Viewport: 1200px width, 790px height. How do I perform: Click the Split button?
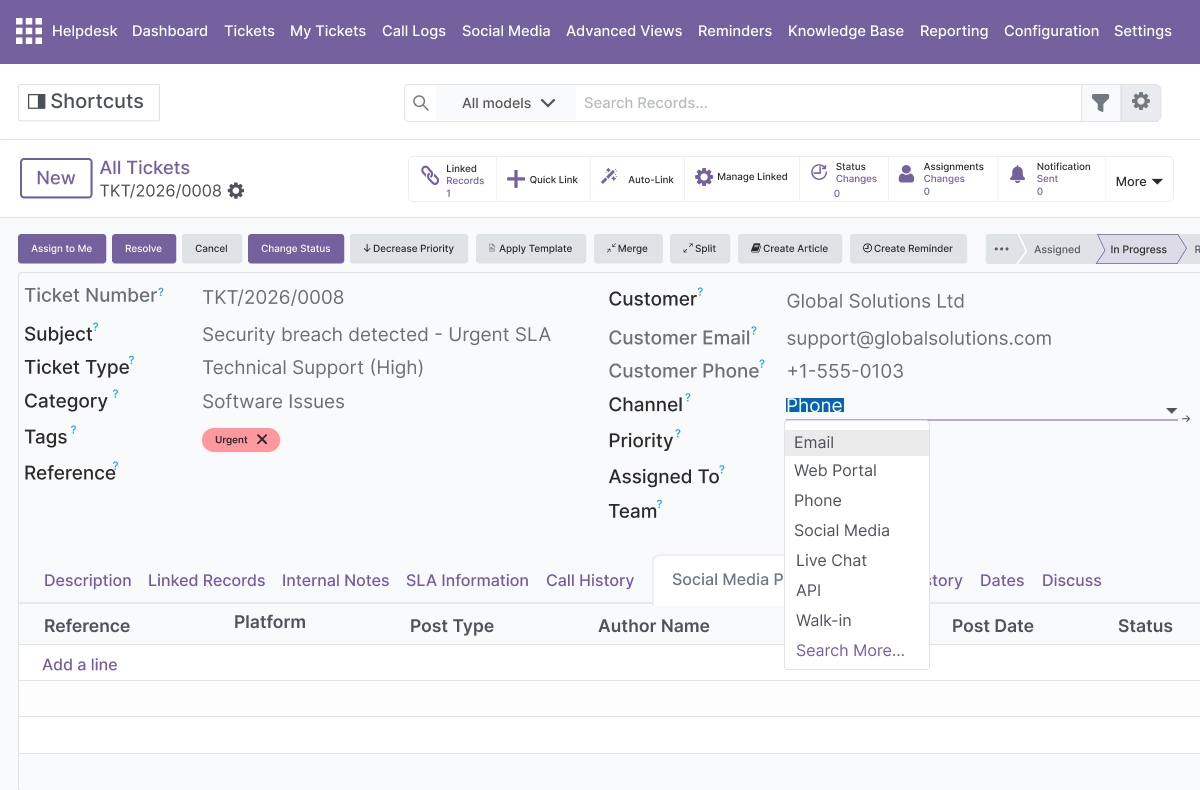click(x=700, y=249)
